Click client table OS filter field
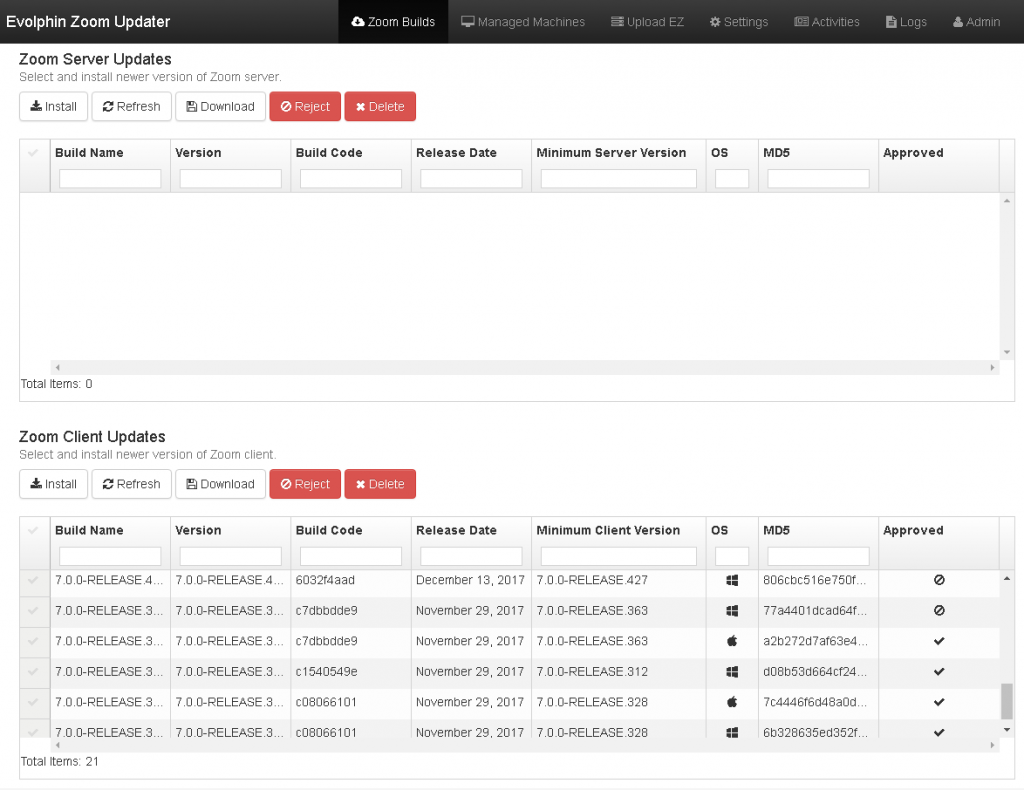 731,556
